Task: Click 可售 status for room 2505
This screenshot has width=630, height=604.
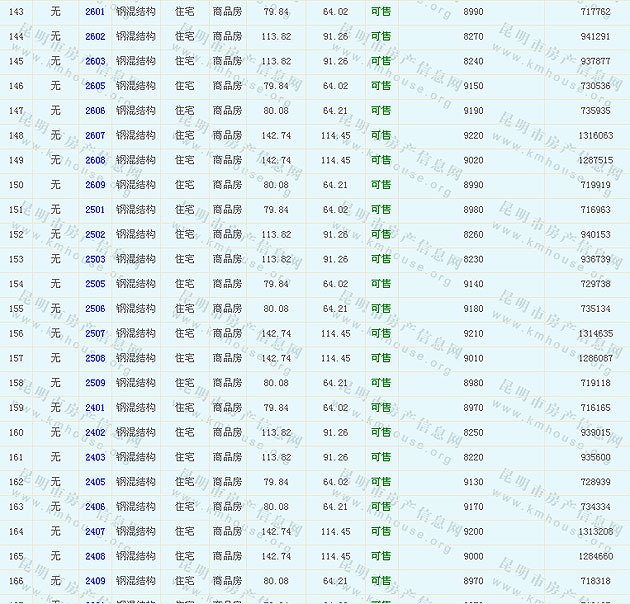Action: click(x=381, y=284)
